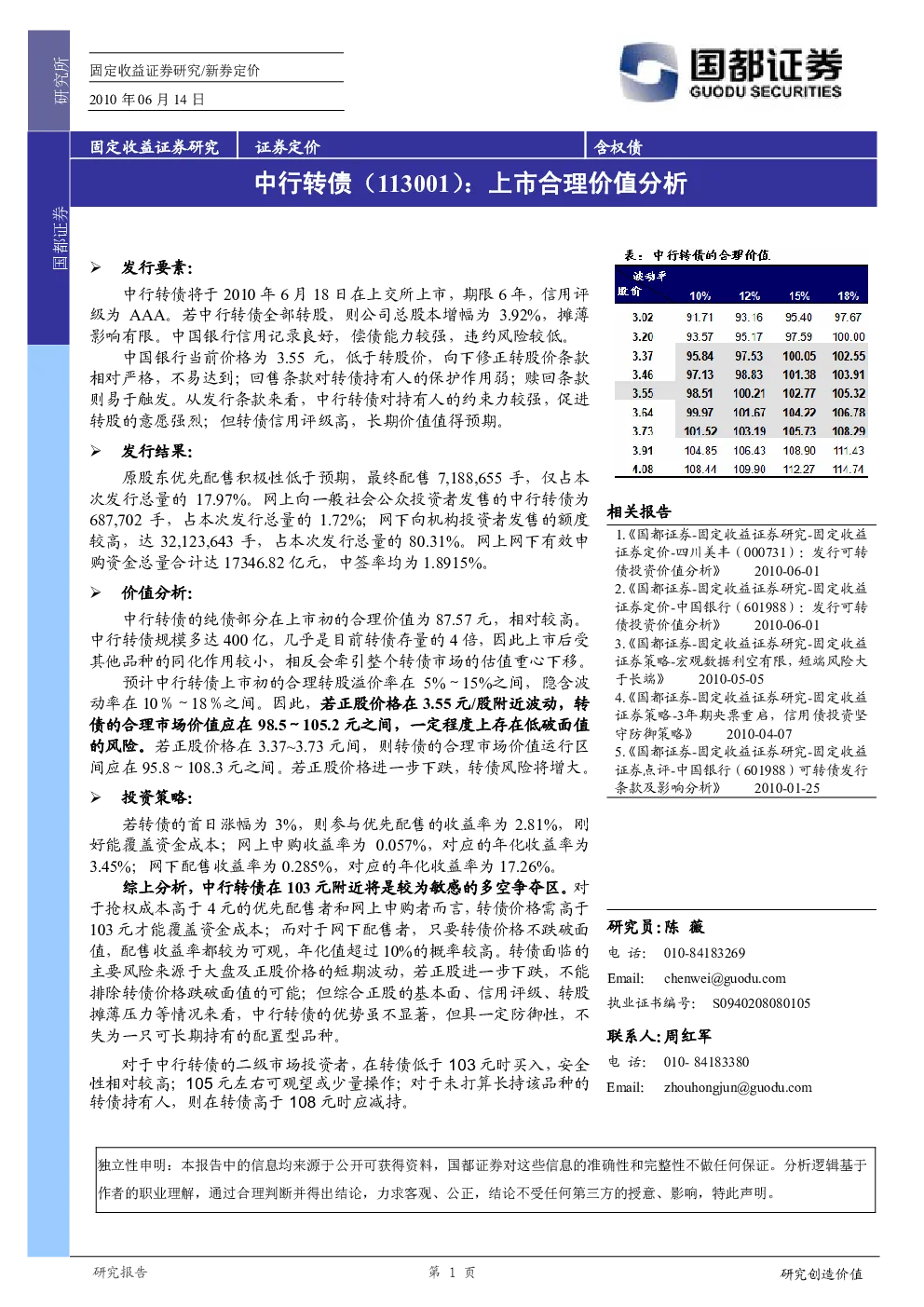
Task: Click the table cell 105.32
Action: click(849, 393)
